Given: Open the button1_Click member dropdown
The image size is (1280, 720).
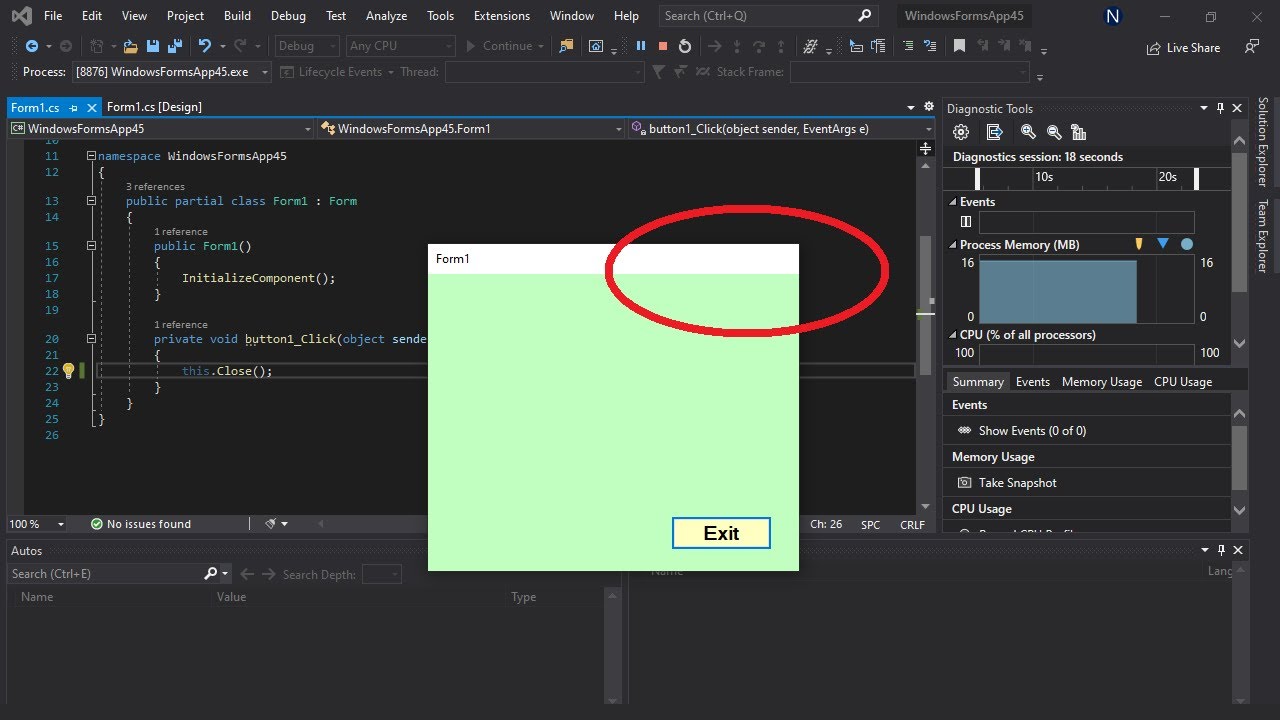Looking at the screenshot, I should [x=783, y=128].
